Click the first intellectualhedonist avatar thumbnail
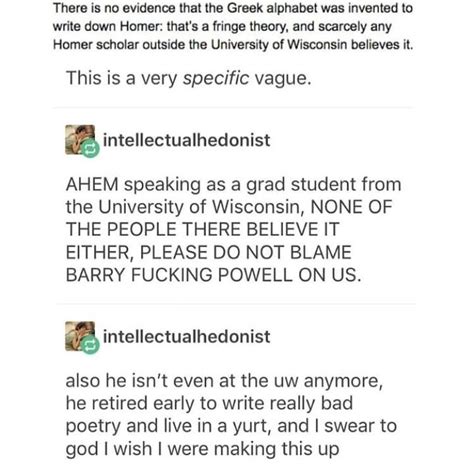The width and height of the screenshot is (474, 468). point(80,140)
